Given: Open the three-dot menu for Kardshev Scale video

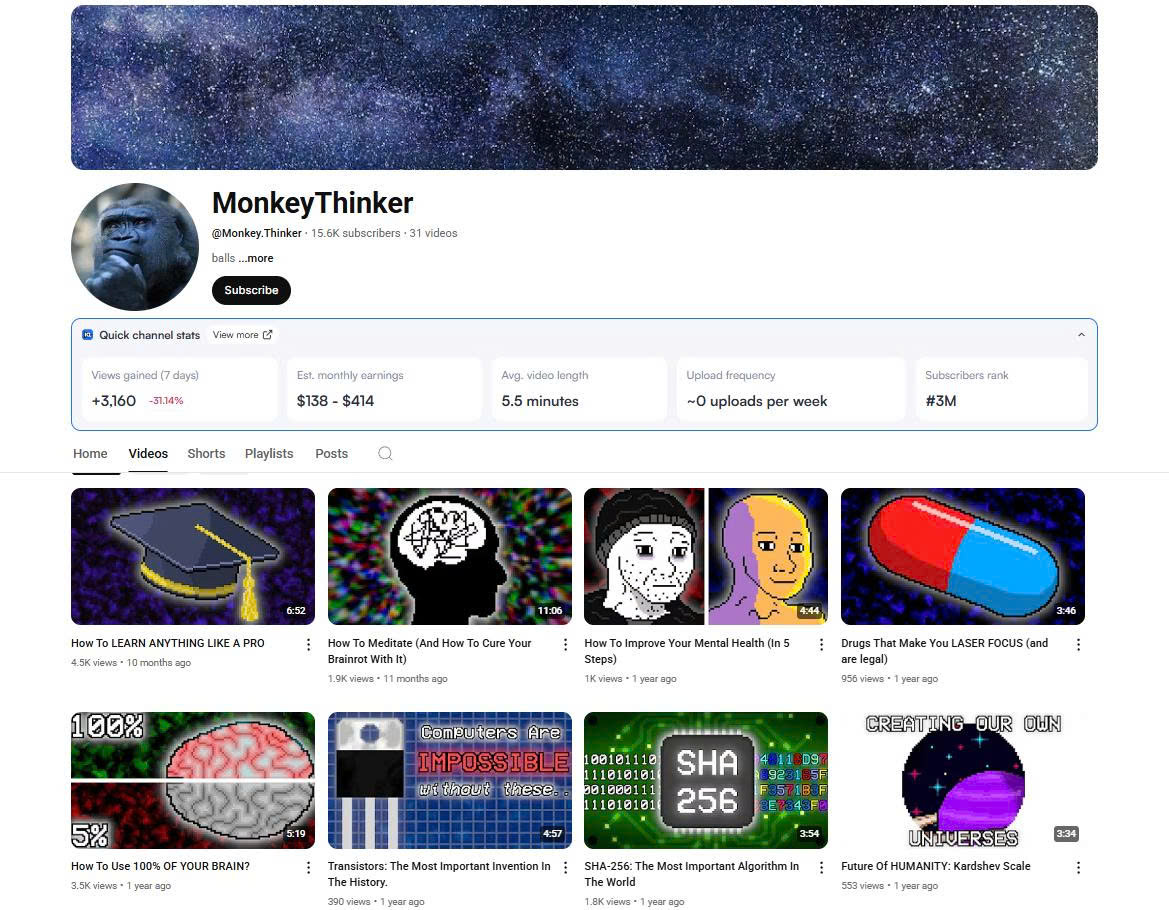Looking at the screenshot, I should (x=1078, y=868).
